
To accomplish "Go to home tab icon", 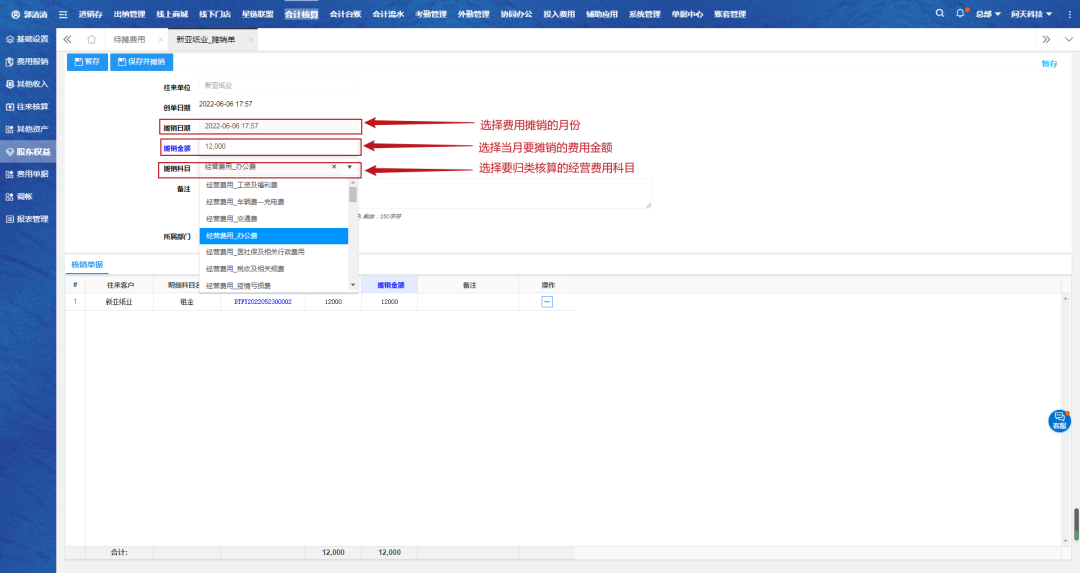I will [x=91, y=39].
